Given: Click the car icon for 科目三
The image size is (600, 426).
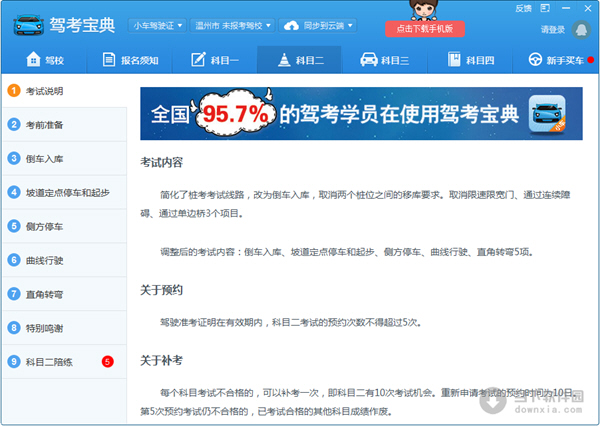Looking at the screenshot, I should (x=369, y=59).
